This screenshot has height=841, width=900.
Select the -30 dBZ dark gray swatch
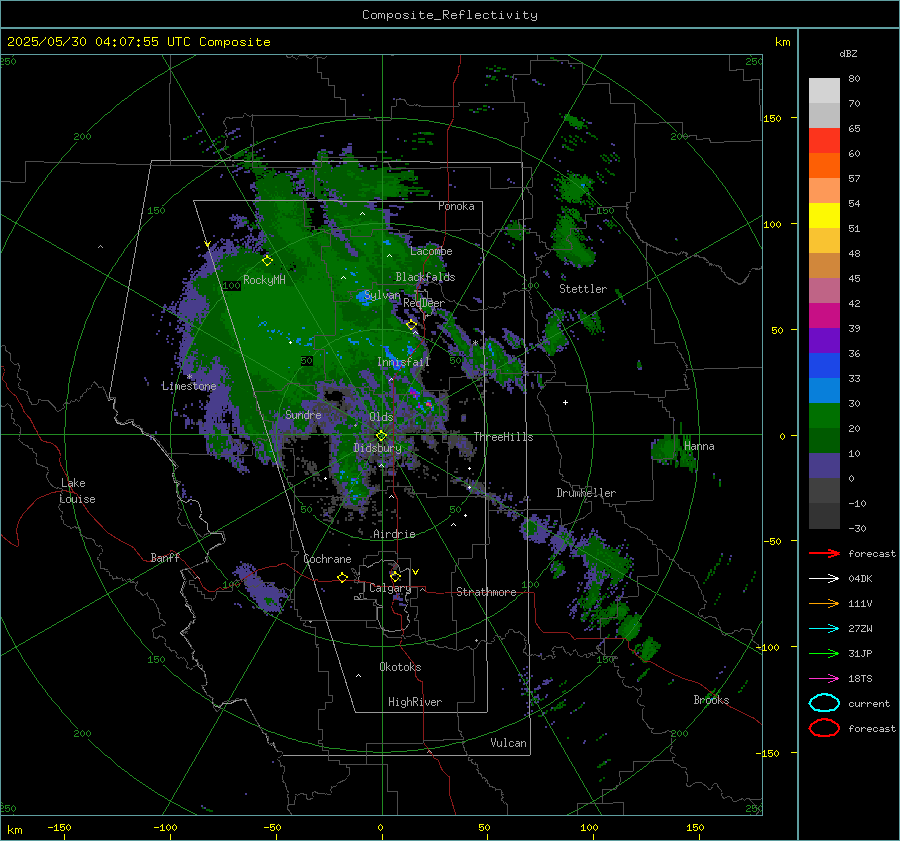[824, 516]
